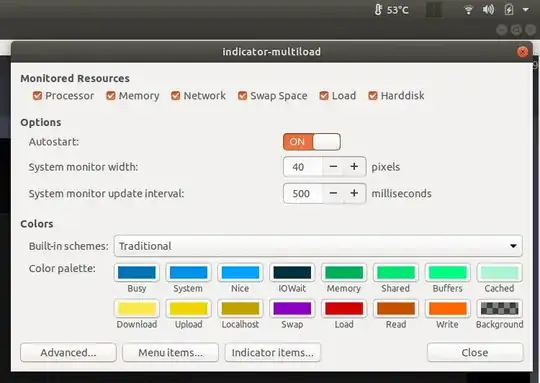Click the multiload graph indicator in panel

tap(434, 10)
